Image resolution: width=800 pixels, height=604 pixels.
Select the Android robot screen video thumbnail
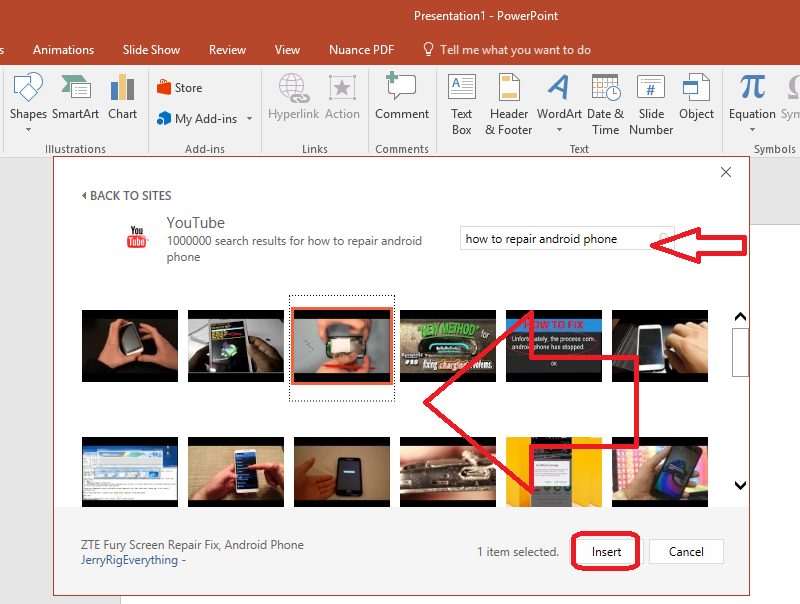[x=236, y=346]
